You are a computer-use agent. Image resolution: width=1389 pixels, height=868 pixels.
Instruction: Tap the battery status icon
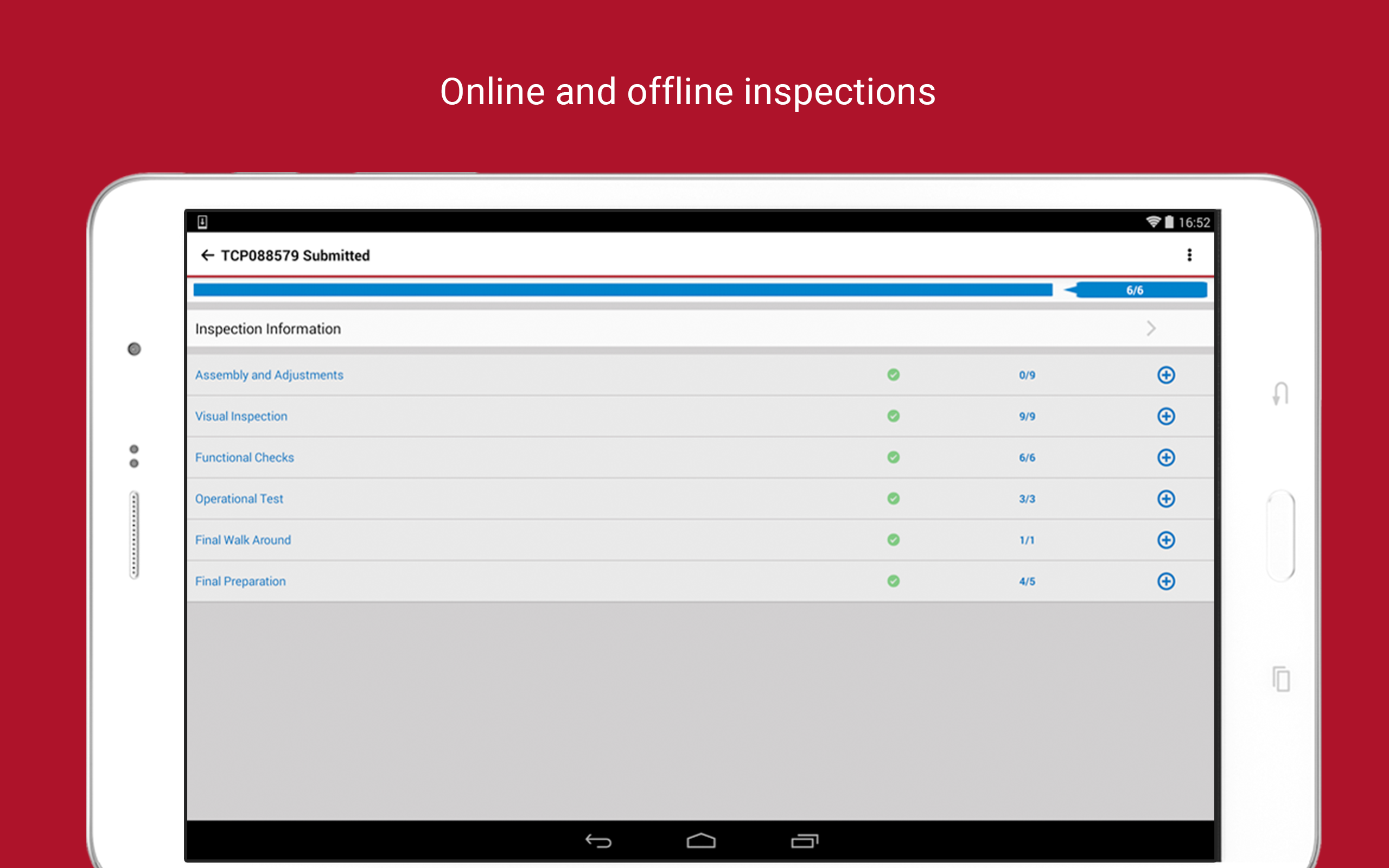(1169, 222)
